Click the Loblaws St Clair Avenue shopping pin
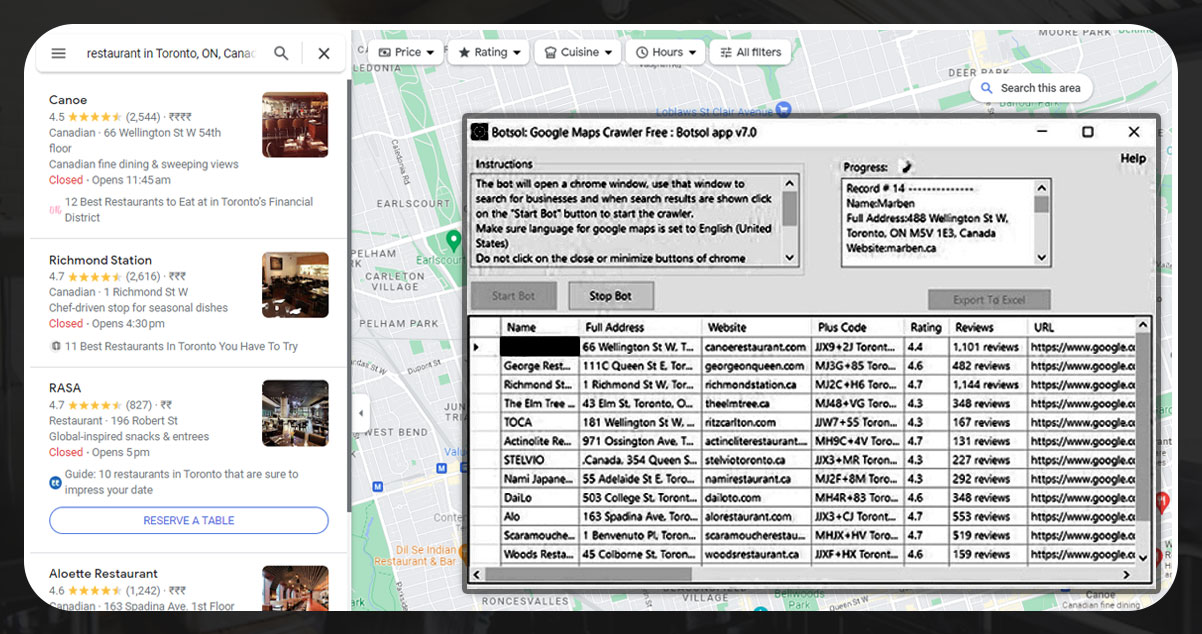Image resolution: width=1202 pixels, height=634 pixels. [784, 110]
